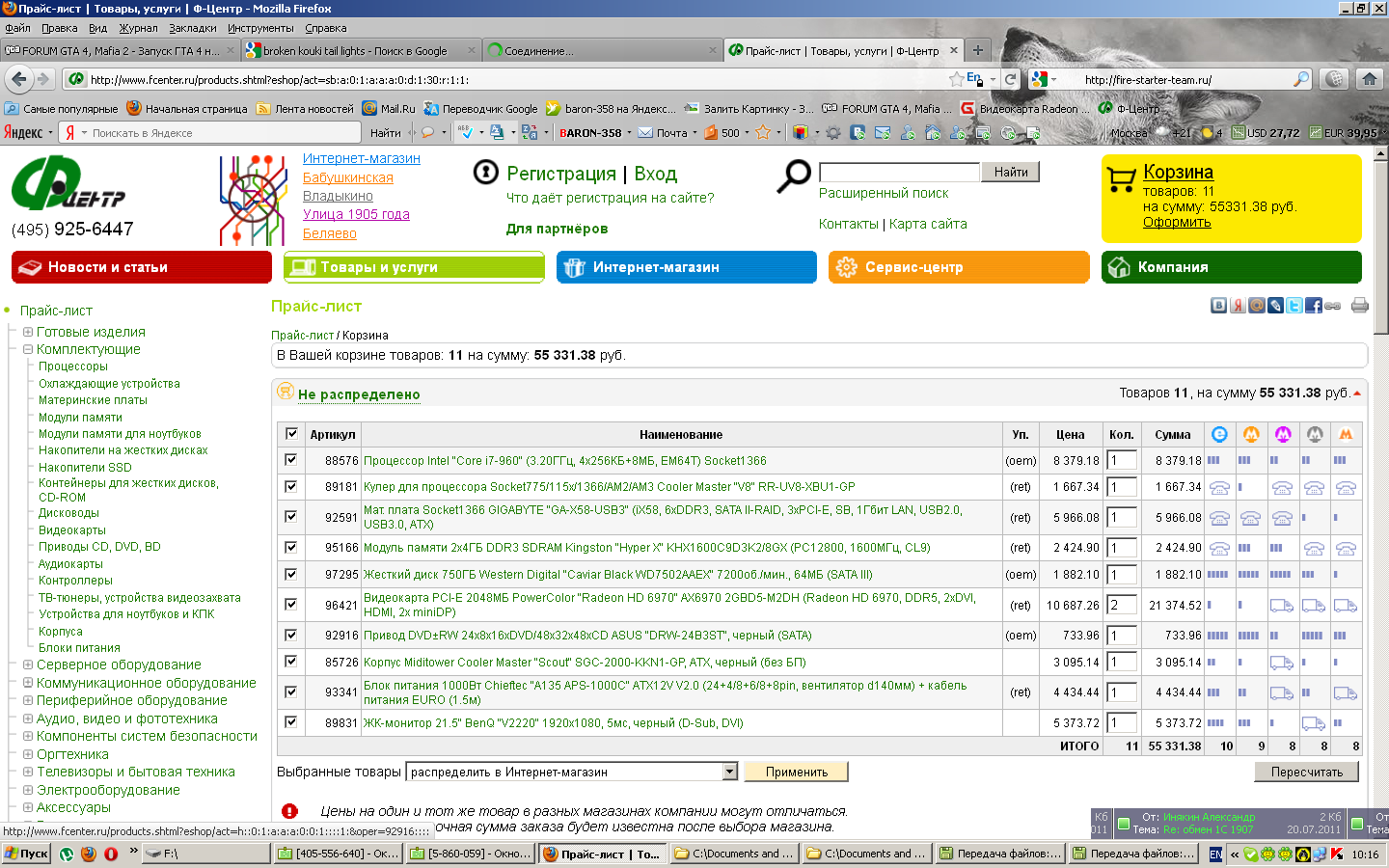
Task: Open the Инструменты menu
Action: (260, 28)
